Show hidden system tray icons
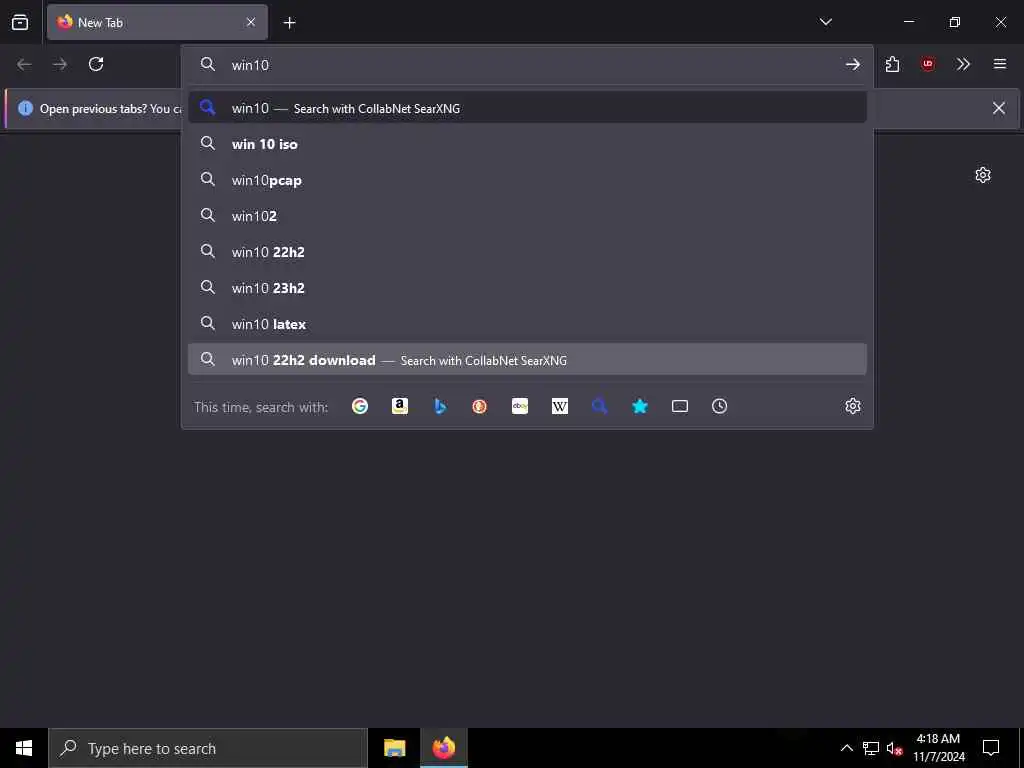The height and width of the screenshot is (768, 1024). [x=846, y=748]
